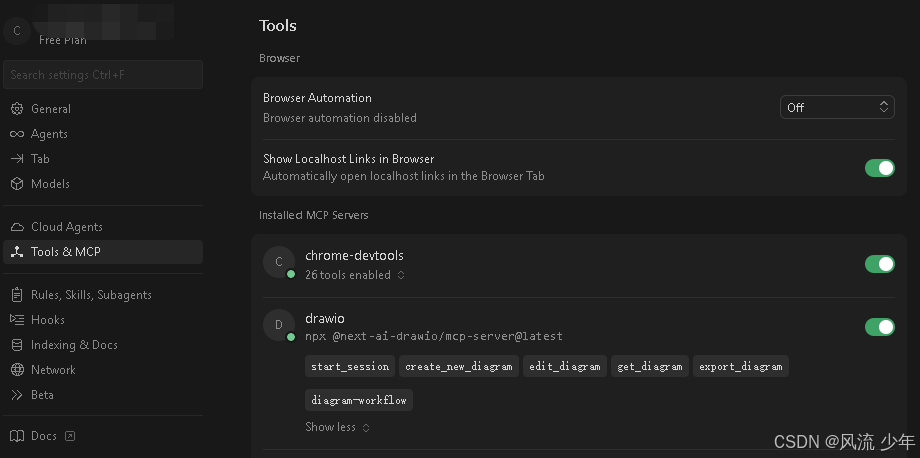This screenshot has width=920, height=458.
Task: Go to Indexing & Docs section
Action: pos(74,345)
